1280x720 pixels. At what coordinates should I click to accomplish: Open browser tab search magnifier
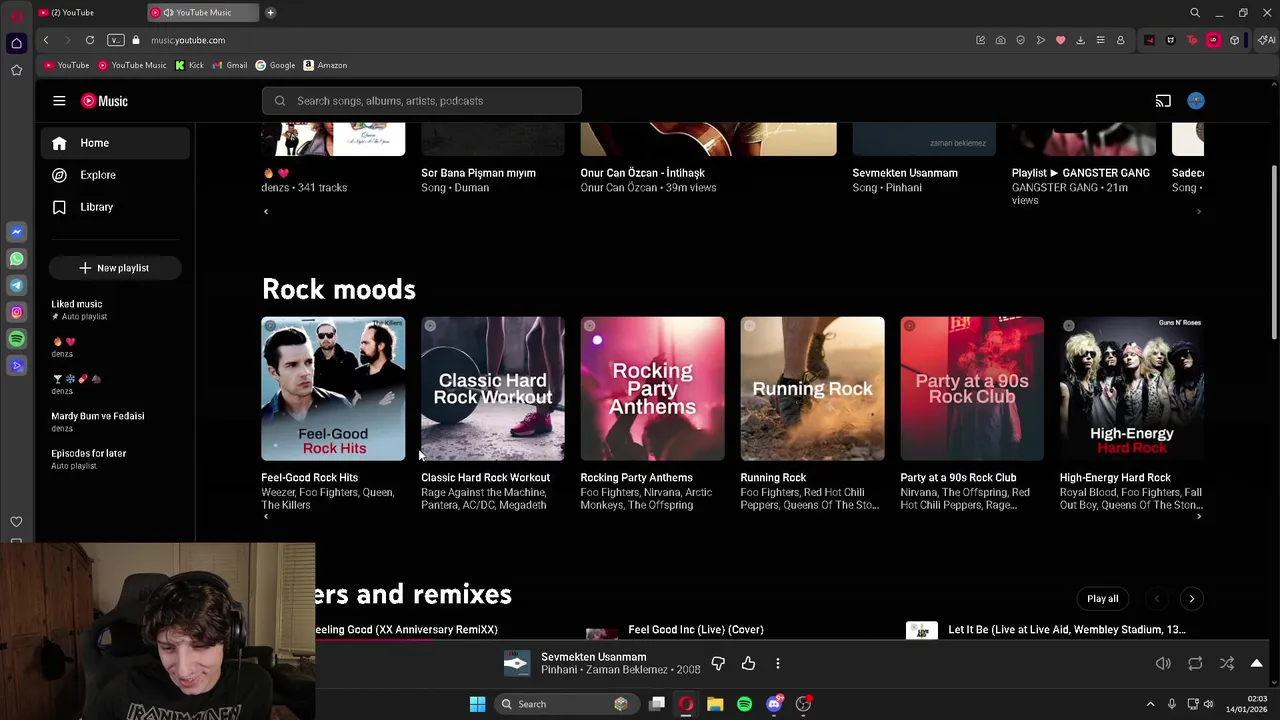1195,12
